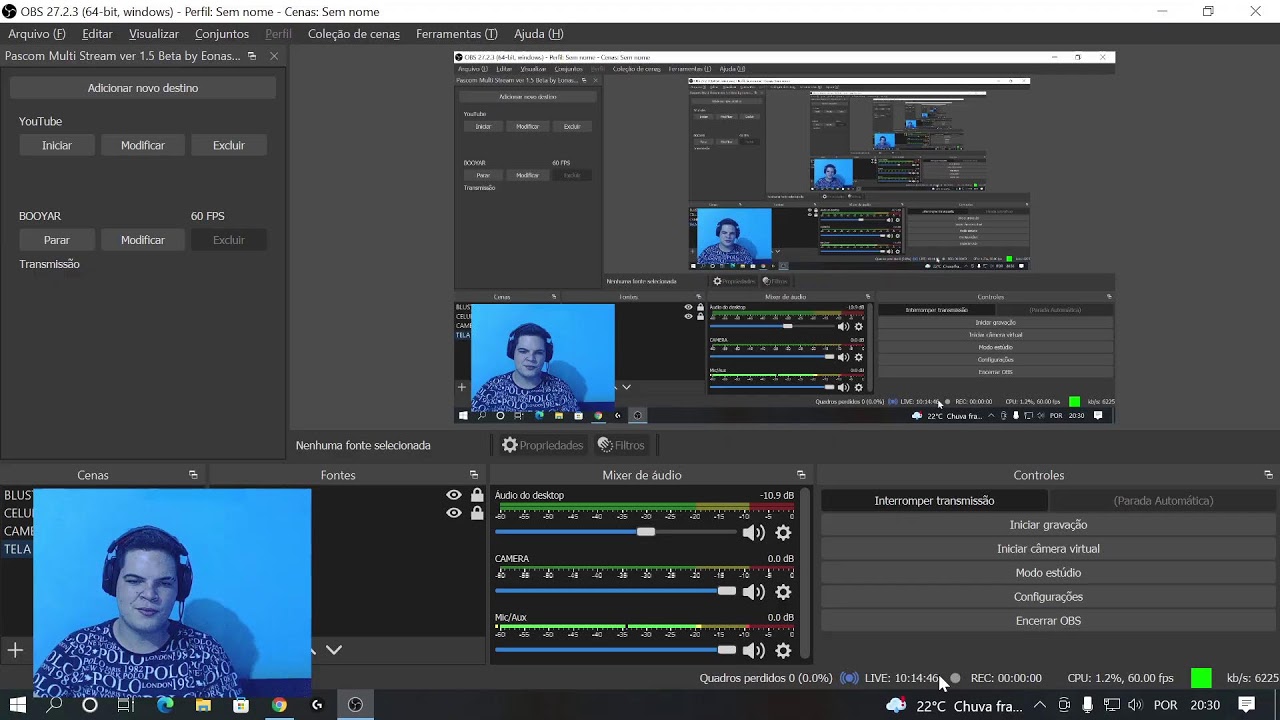1280x720 pixels.
Task: Click the OBS main preview canvas
Action: pyautogui.click(x=784, y=237)
